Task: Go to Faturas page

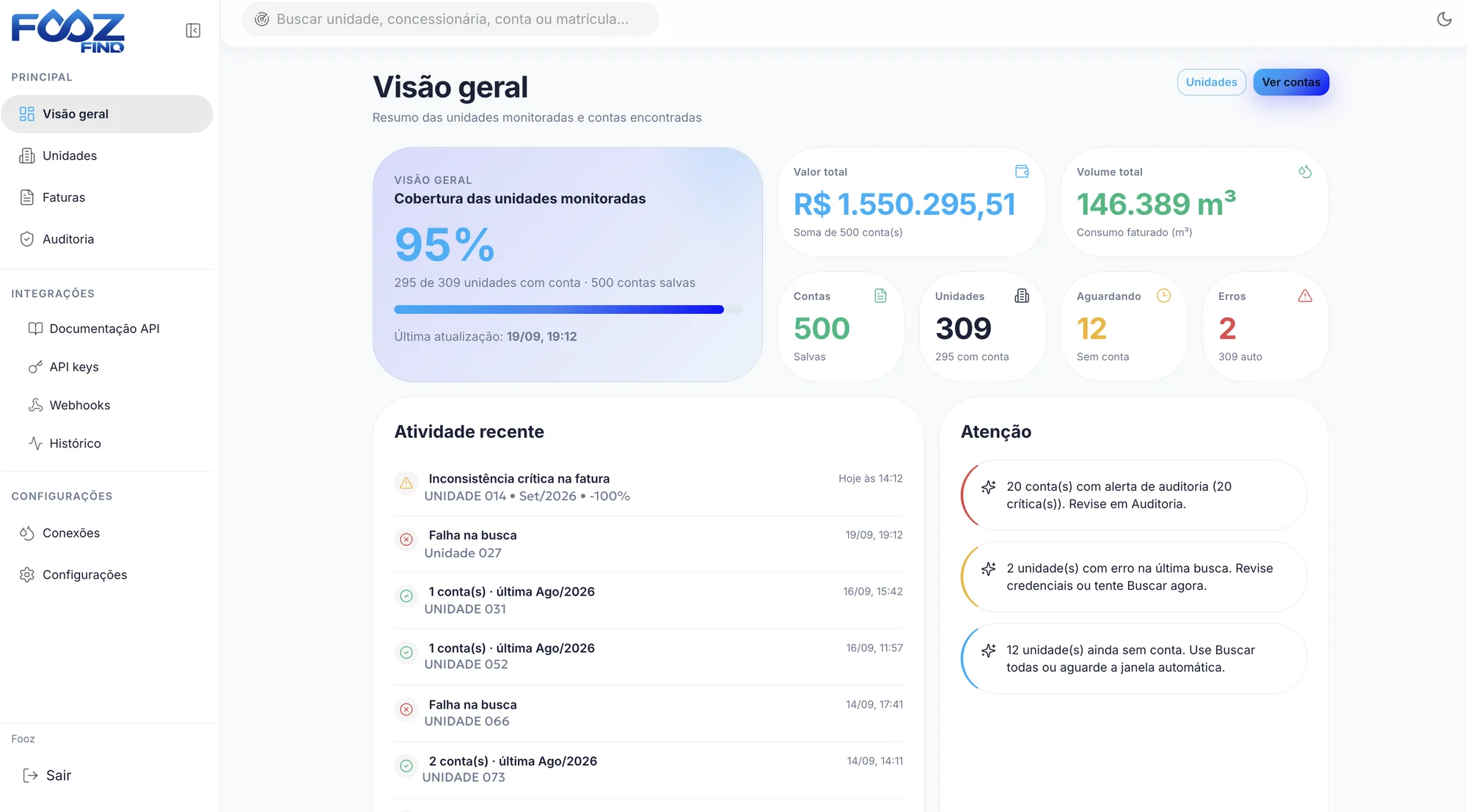Action: 107,197
